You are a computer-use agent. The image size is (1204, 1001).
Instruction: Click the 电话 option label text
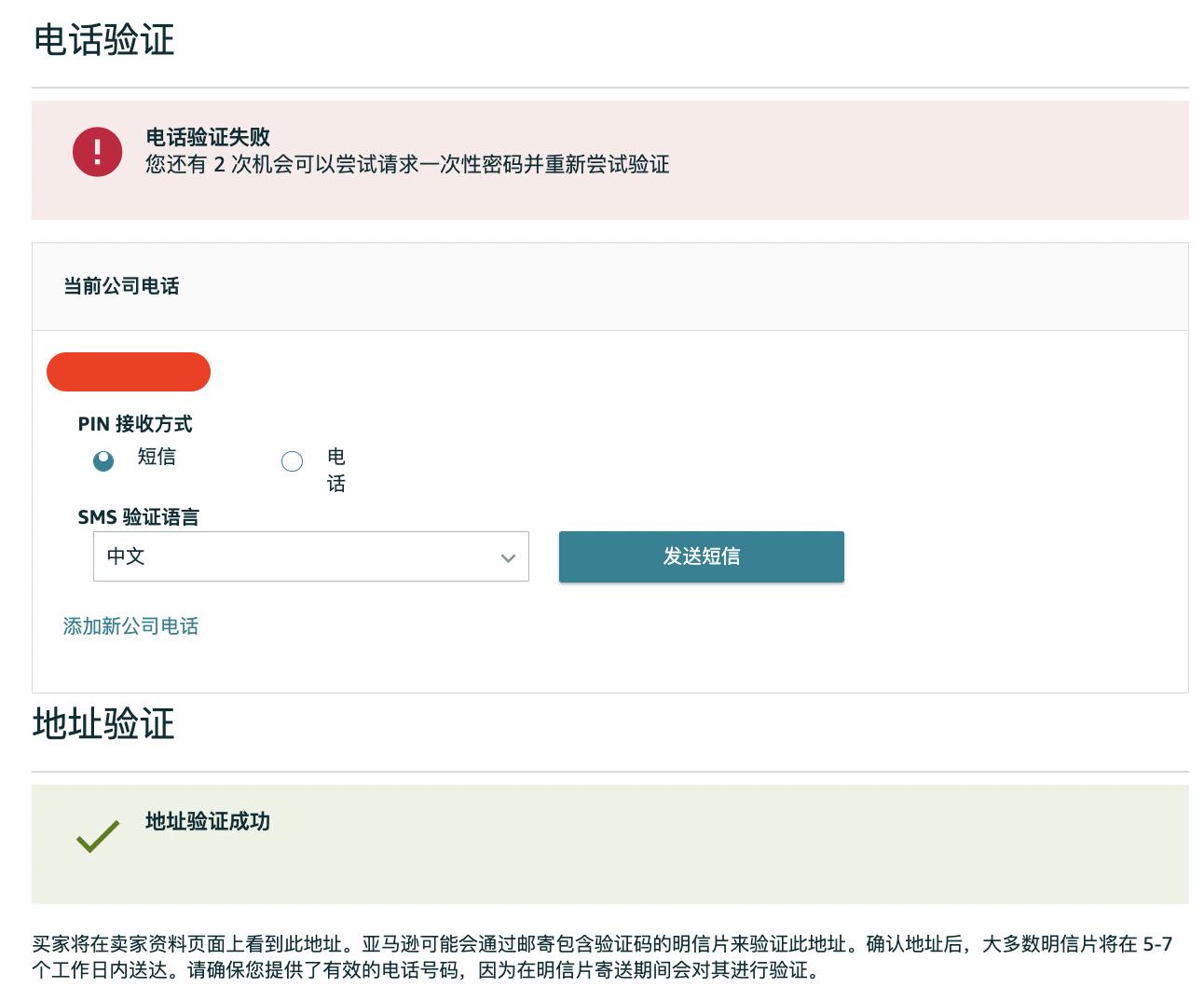336,470
